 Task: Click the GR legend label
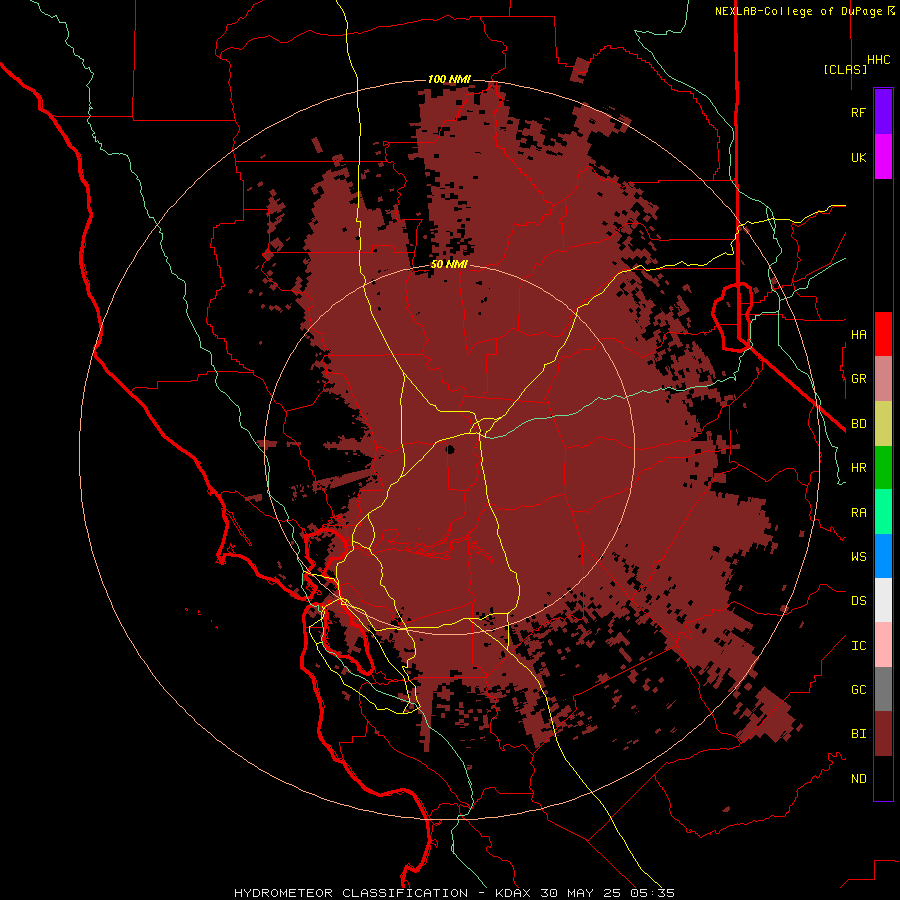point(858,379)
